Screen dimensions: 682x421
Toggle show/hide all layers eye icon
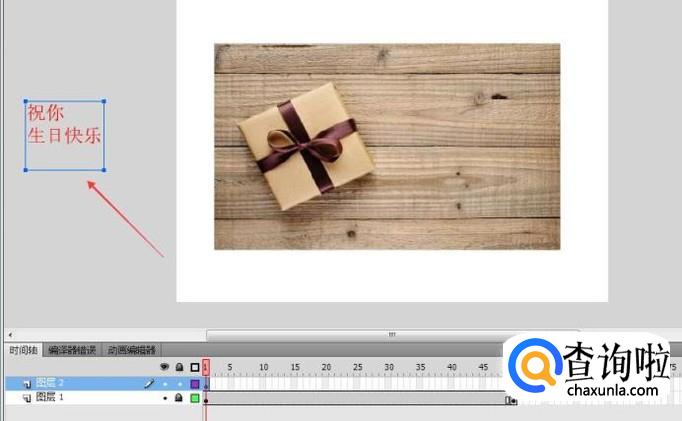click(x=164, y=367)
